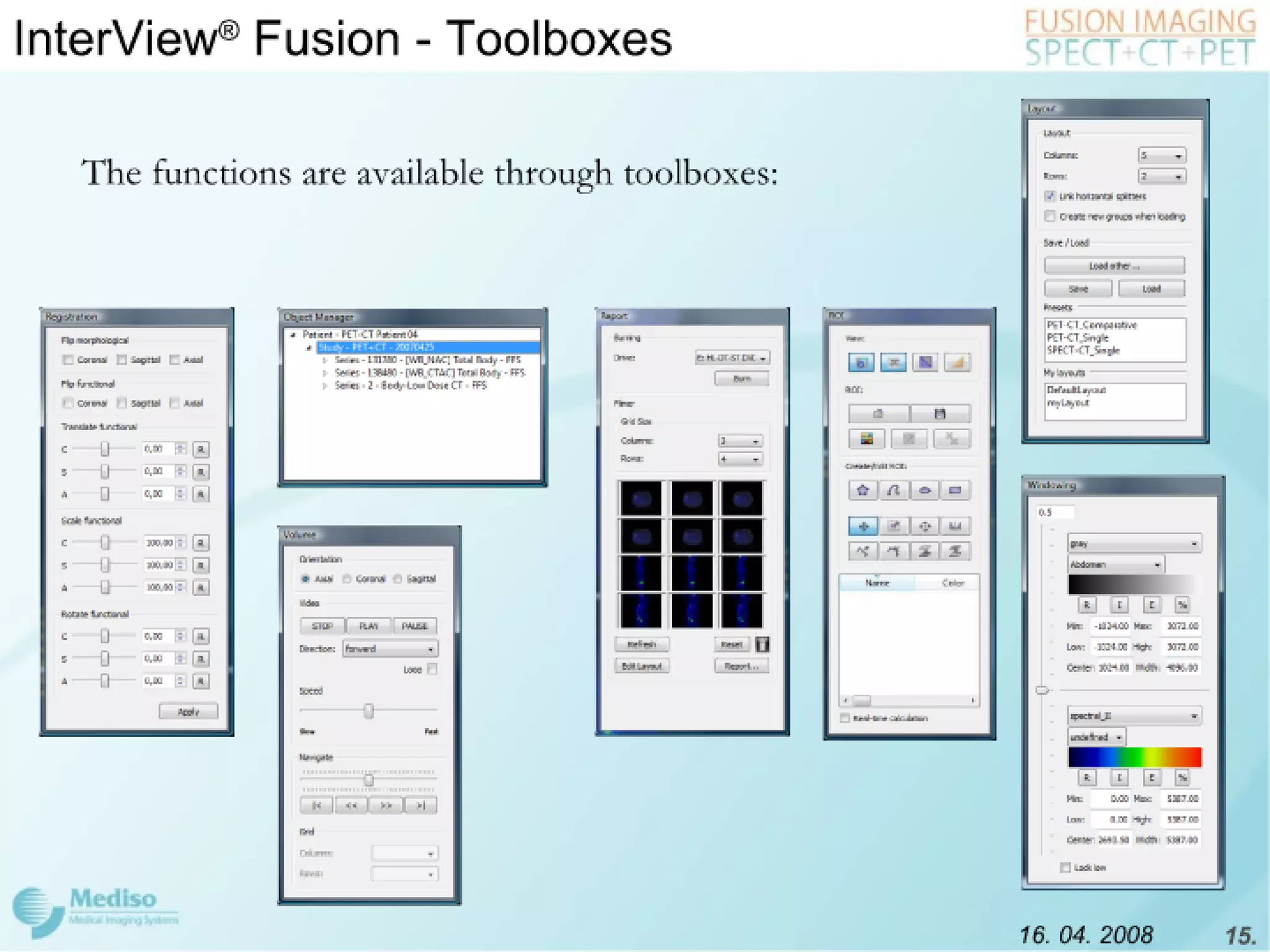Check the video Loop checkbox
The image size is (1270, 952).
click(x=432, y=669)
